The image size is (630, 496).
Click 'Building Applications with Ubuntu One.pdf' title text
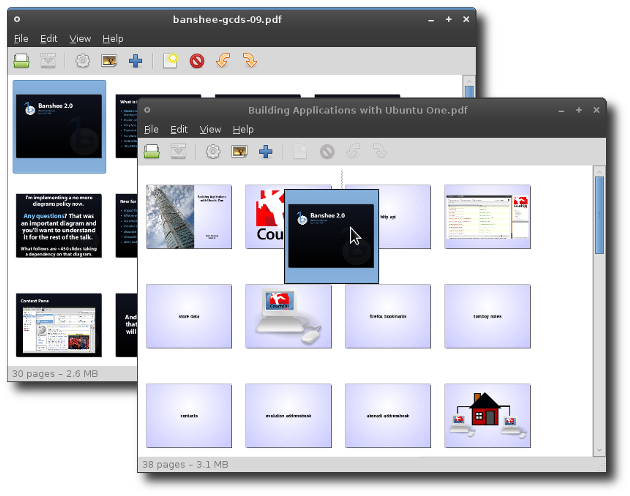click(x=358, y=110)
